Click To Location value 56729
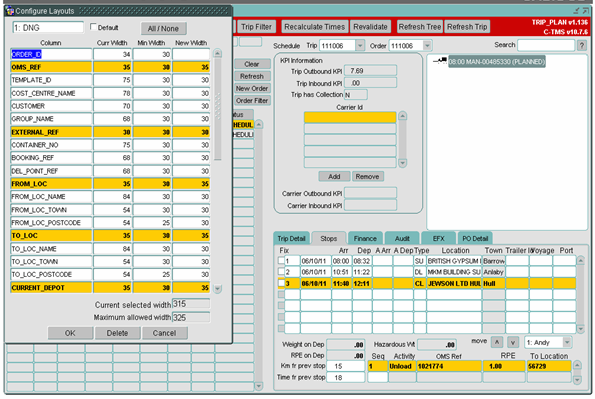The image size is (595, 399). tap(549, 366)
